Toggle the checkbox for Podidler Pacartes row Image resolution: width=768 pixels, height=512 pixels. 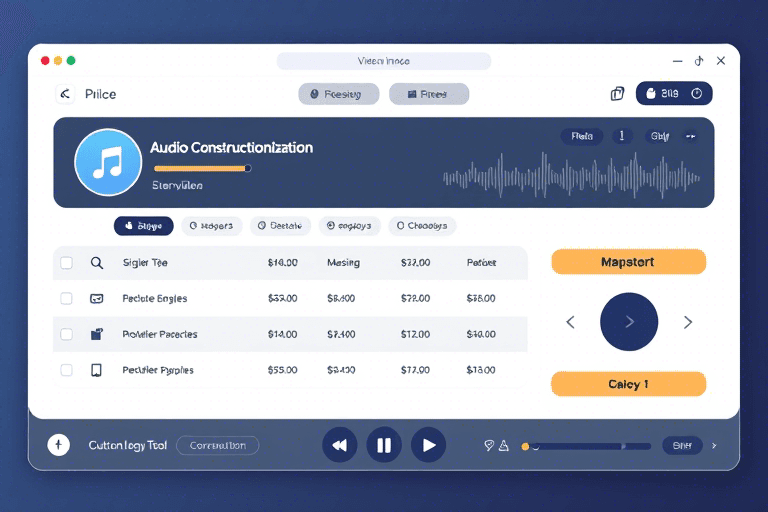pos(67,334)
